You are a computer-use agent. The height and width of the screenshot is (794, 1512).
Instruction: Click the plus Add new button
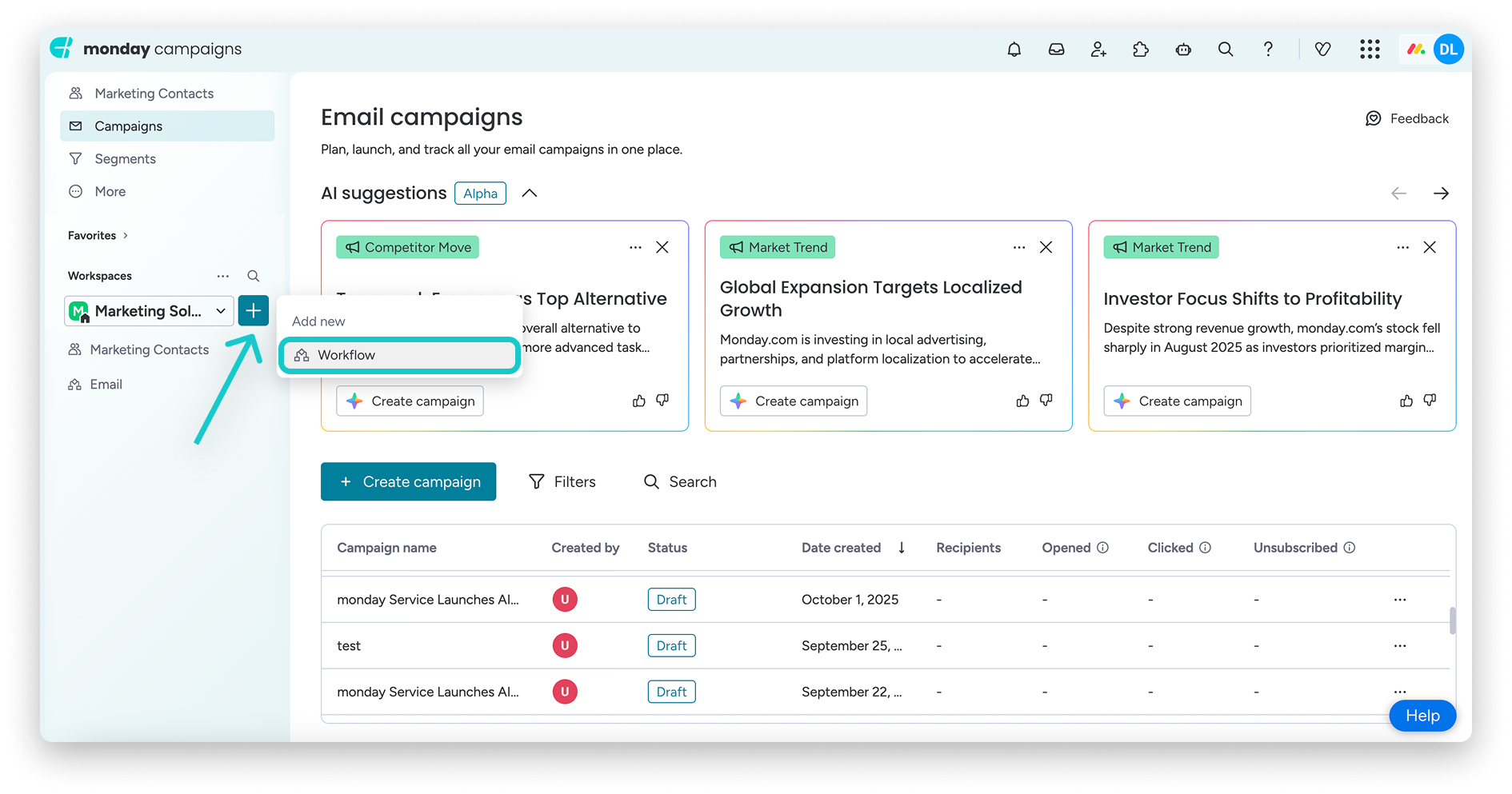(253, 310)
